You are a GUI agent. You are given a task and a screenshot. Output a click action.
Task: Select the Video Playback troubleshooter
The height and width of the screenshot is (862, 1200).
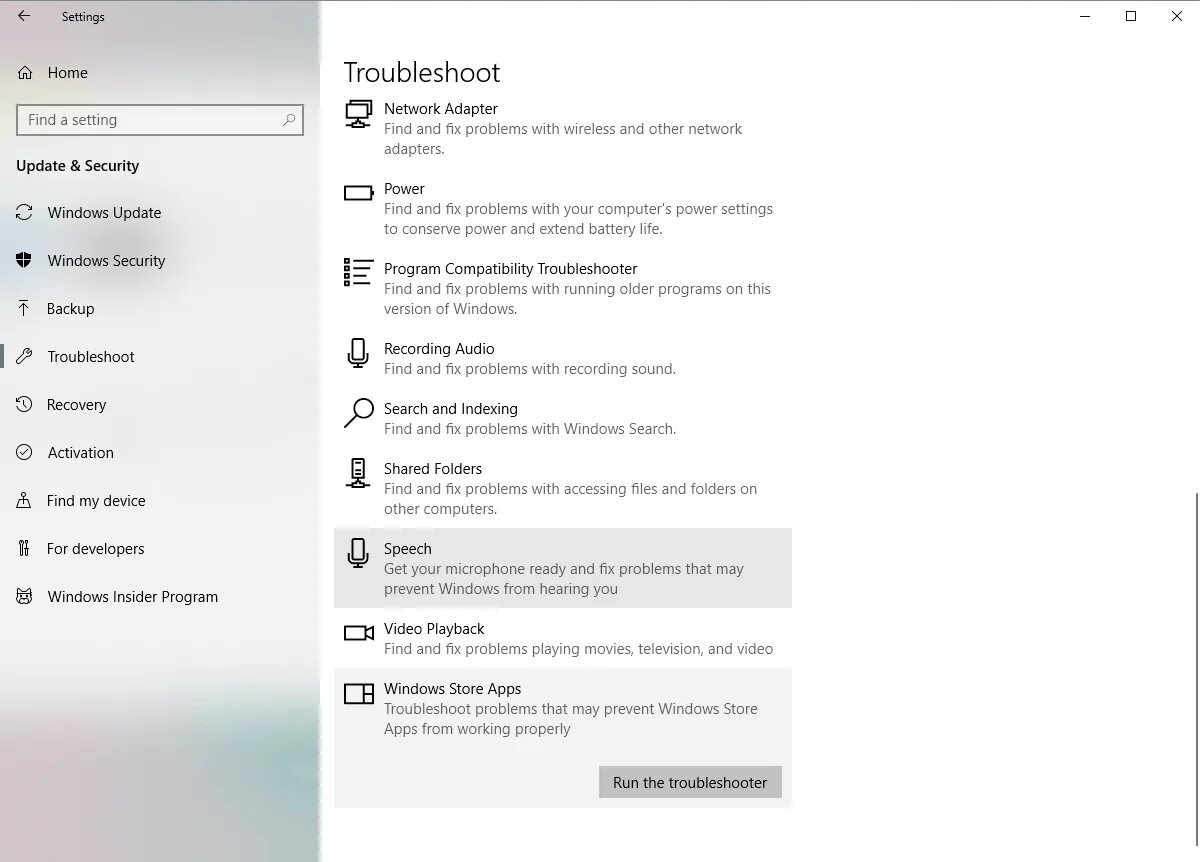click(563, 638)
